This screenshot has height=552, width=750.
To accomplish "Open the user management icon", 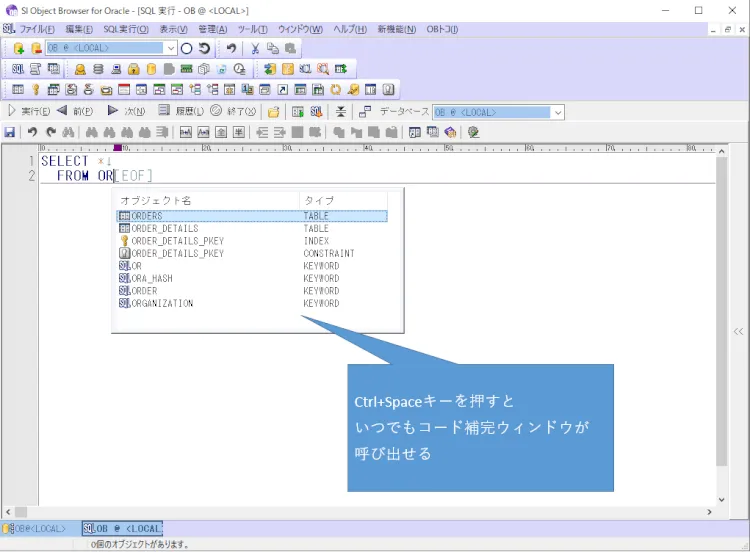I will (80, 69).
